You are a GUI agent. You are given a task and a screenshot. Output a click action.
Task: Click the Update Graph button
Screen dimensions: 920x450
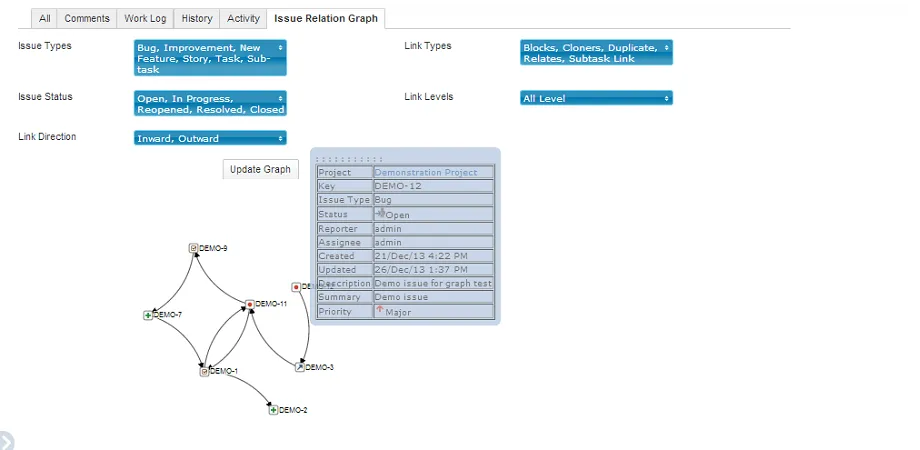(260, 169)
